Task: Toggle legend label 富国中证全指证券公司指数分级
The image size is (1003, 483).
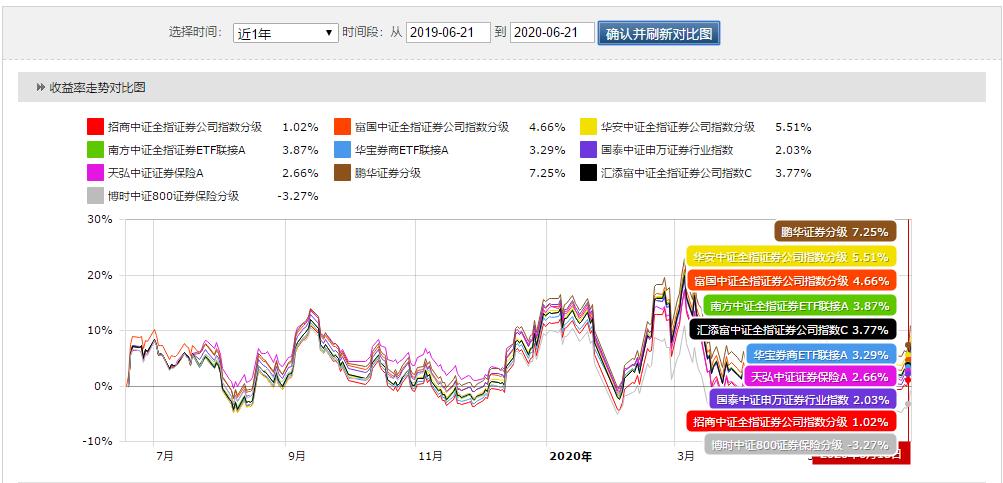Action: pyautogui.click(x=432, y=127)
